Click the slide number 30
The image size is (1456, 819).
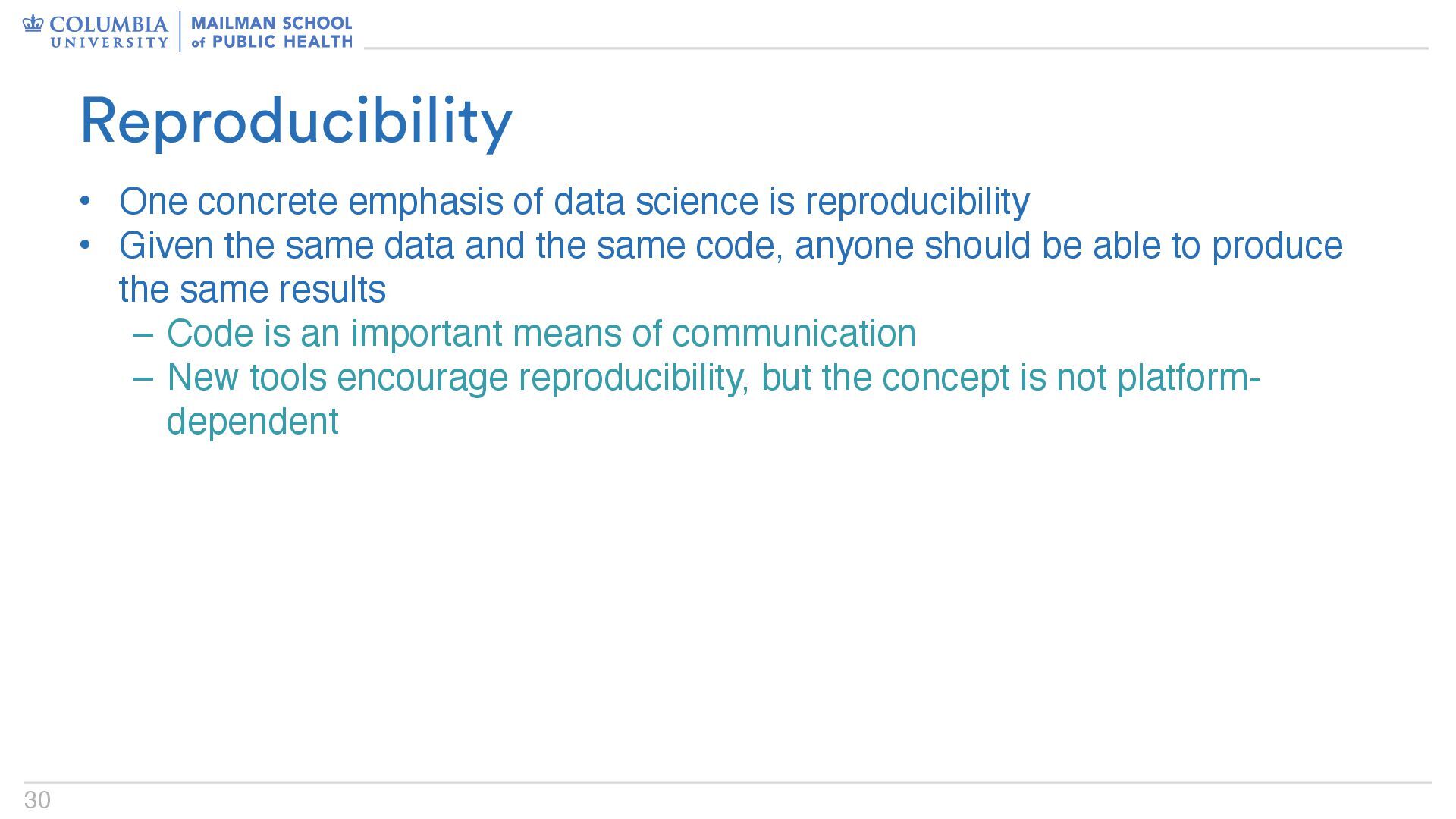[x=37, y=800]
